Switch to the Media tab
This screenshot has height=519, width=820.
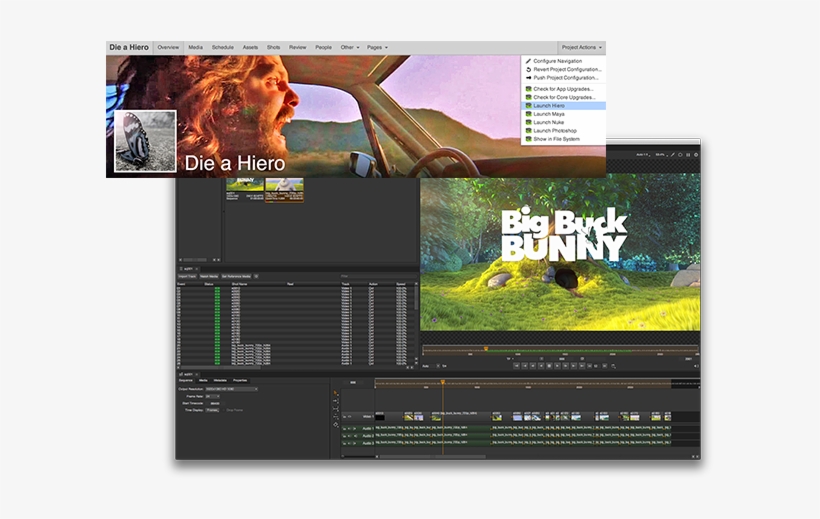[x=195, y=47]
